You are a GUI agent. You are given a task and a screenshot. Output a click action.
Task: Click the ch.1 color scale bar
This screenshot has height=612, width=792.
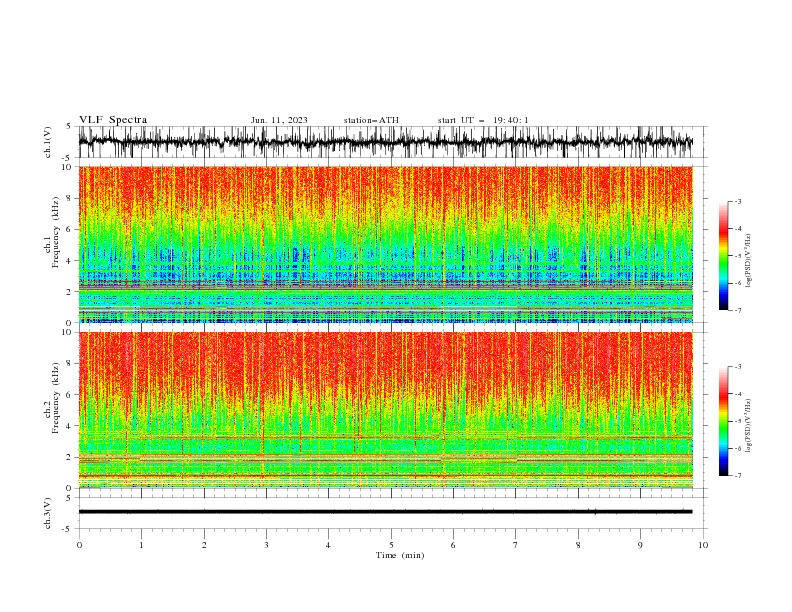point(723,256)
